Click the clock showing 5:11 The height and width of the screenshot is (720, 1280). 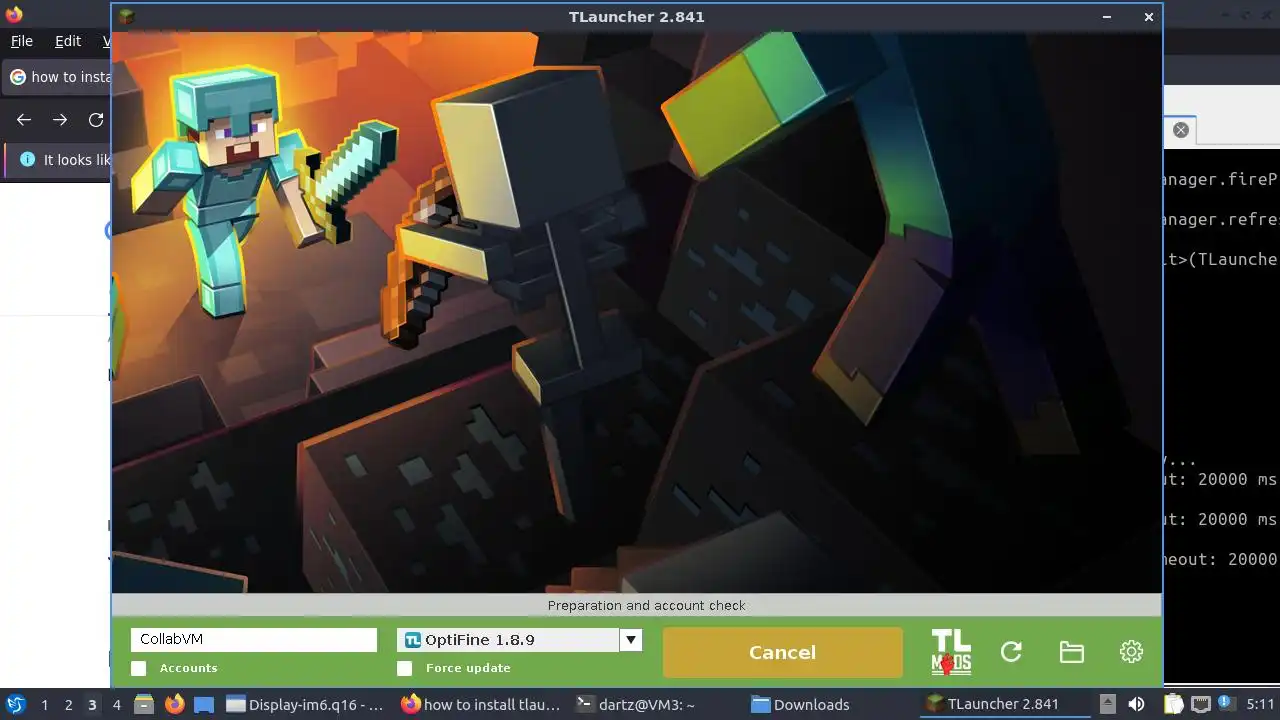pos(1260,705)
